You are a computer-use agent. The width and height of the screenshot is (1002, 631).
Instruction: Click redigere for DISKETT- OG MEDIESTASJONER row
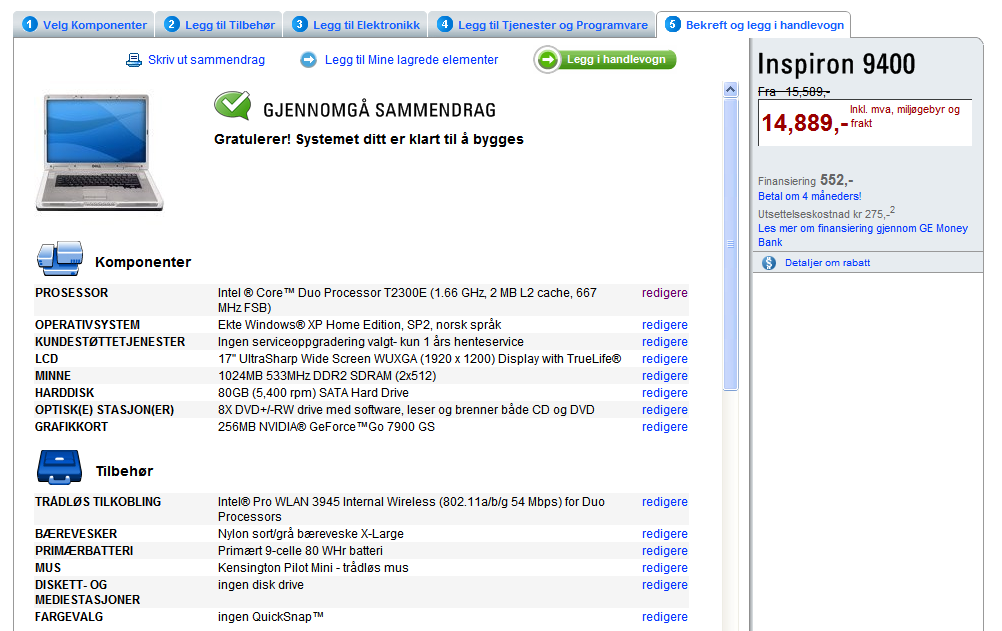click(665, 585)
